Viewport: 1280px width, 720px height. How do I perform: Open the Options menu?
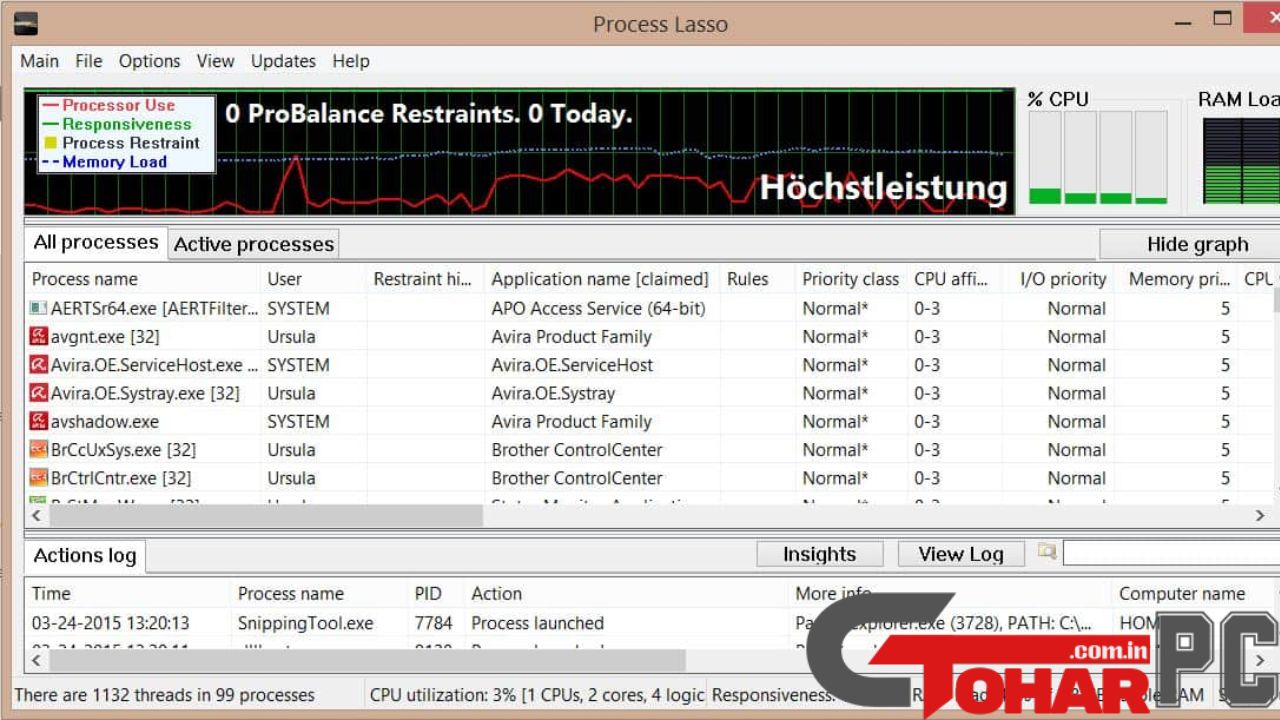point(150,61)
